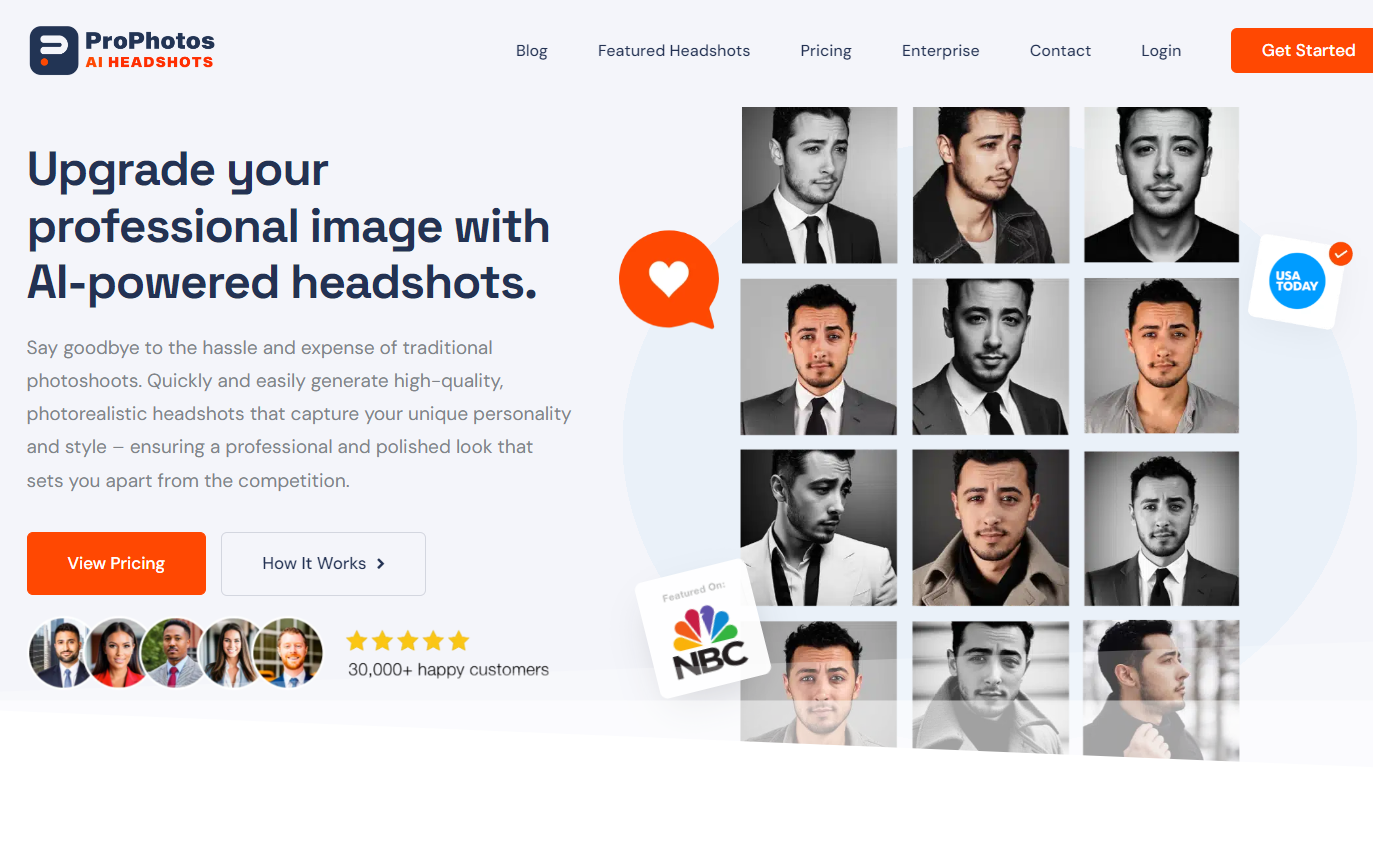This screenshot has height=852, width=1373.
Task: Click the USA Today badge
Action: pyautogui.click(x=1296, y=281)
